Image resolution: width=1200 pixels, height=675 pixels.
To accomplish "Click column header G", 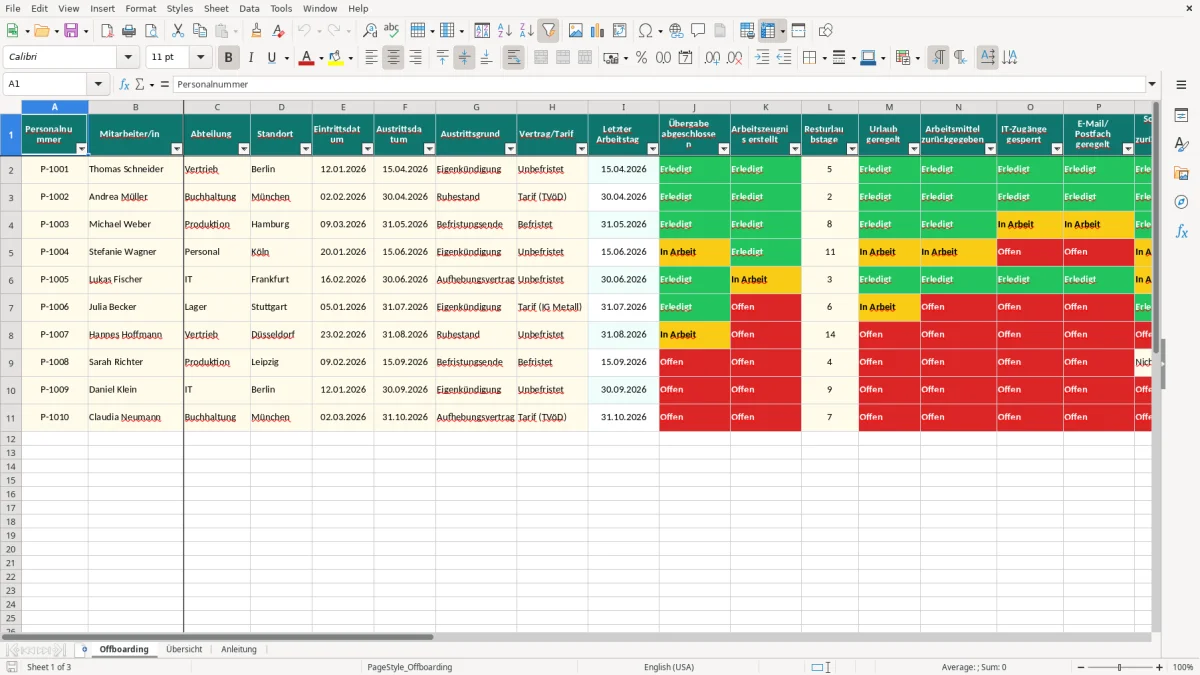I will click(476, 107).
